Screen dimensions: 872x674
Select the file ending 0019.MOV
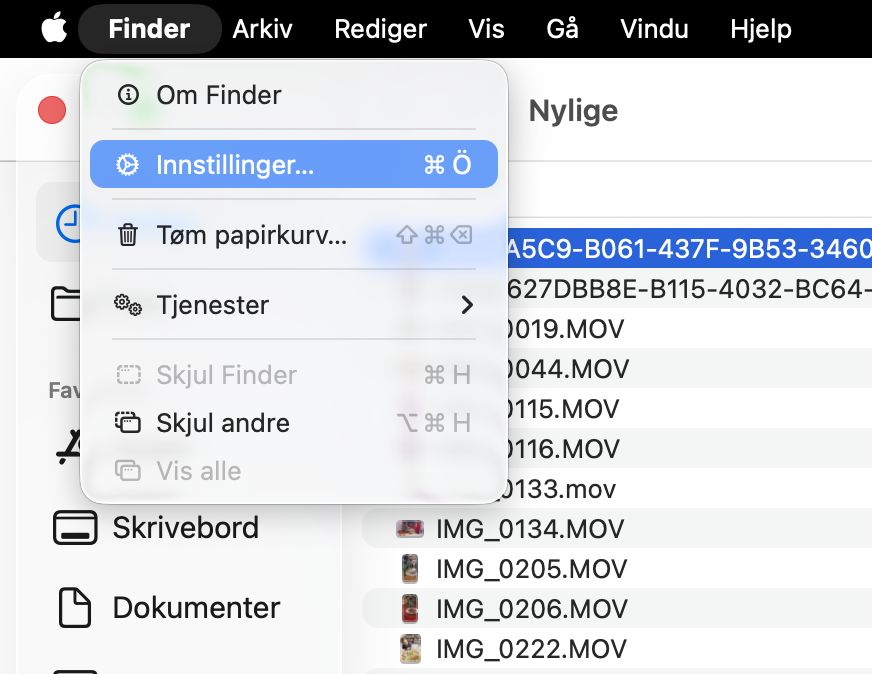(688, 329)
